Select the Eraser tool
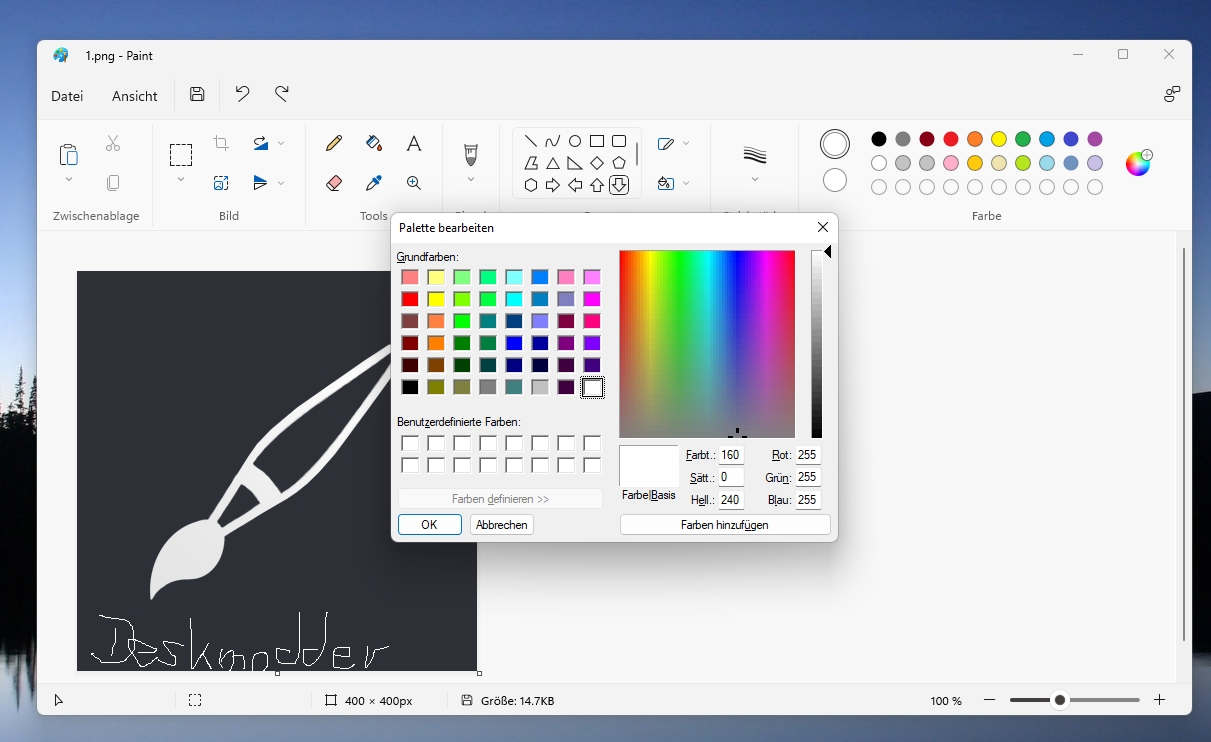The width and height of the screenshot is (1211, 742). tap(334, 183)
